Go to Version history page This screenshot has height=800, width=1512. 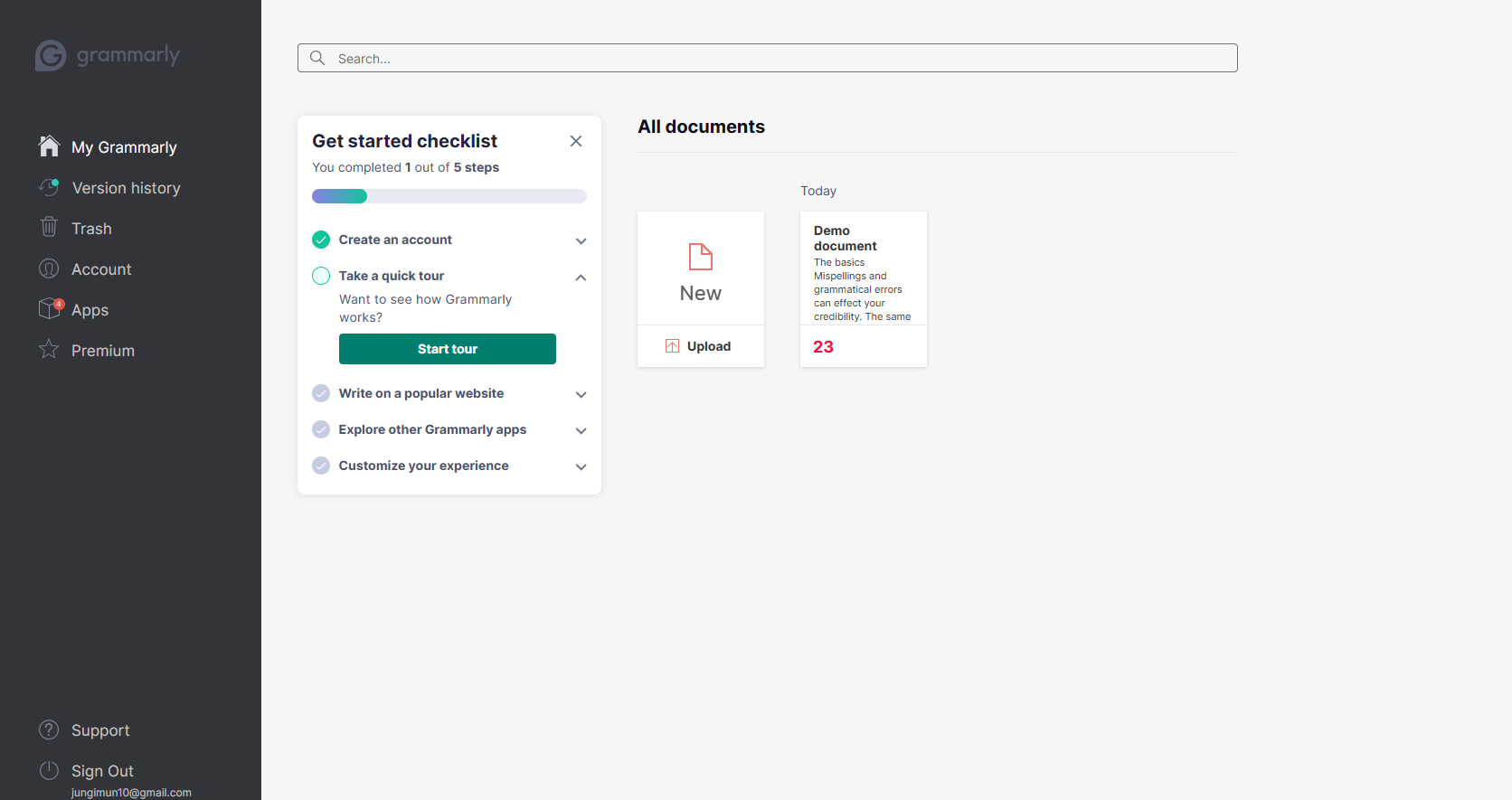click(x=126, y=188)
